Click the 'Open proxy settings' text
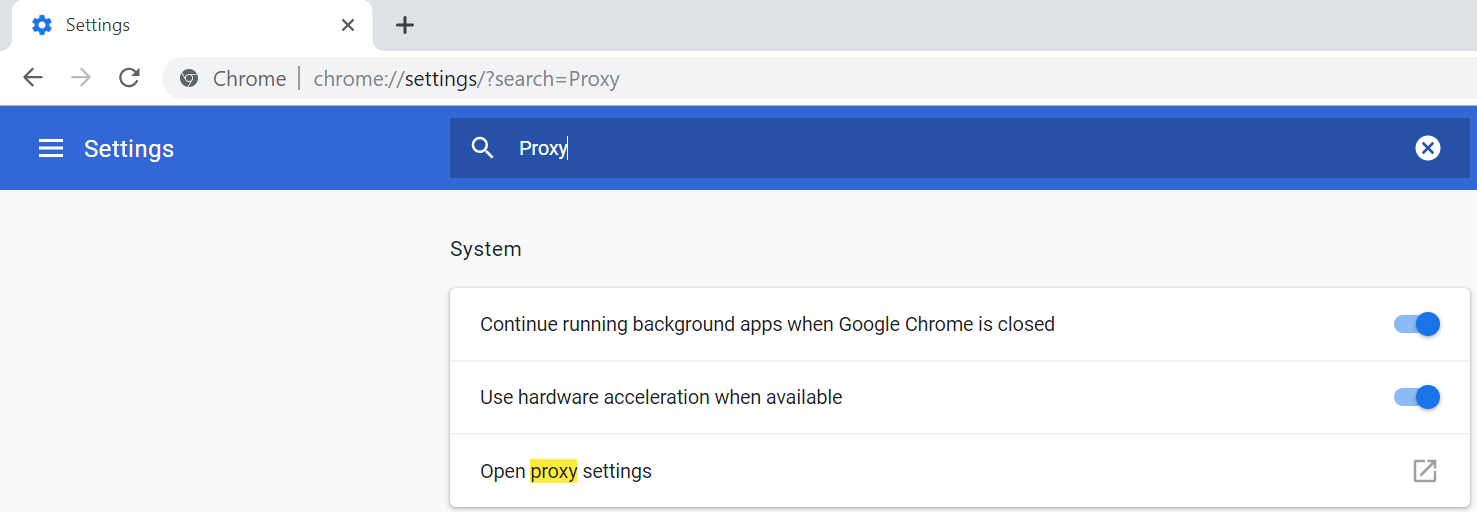1477x512 pixels. tap(565, 471)
